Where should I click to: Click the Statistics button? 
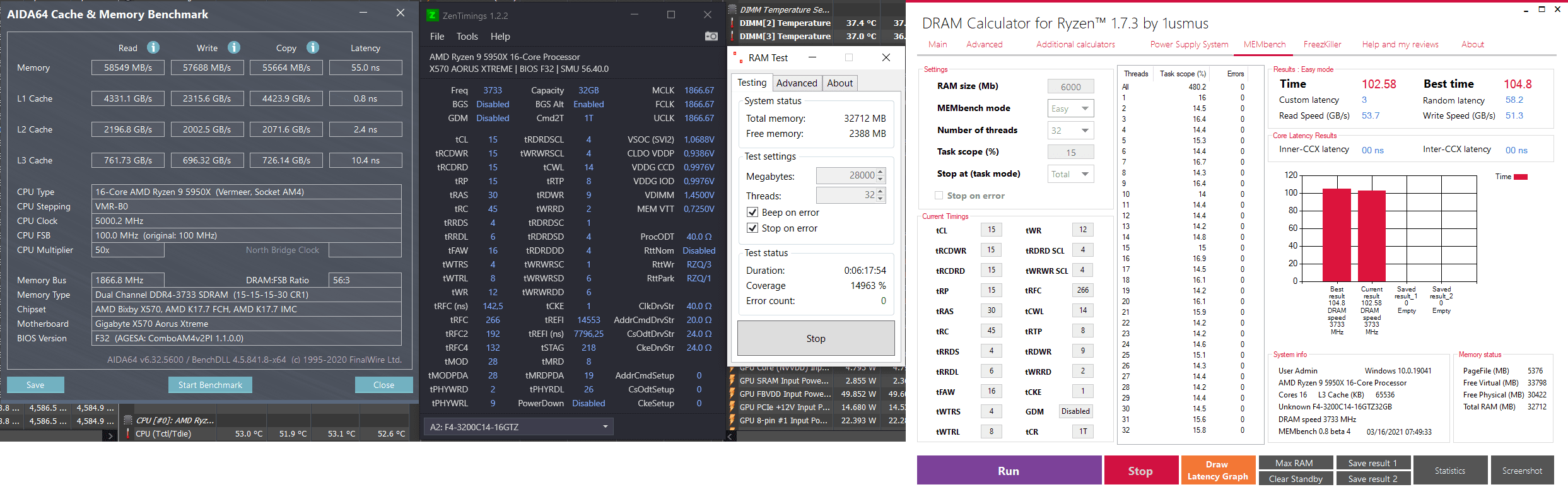(1449, 471)
